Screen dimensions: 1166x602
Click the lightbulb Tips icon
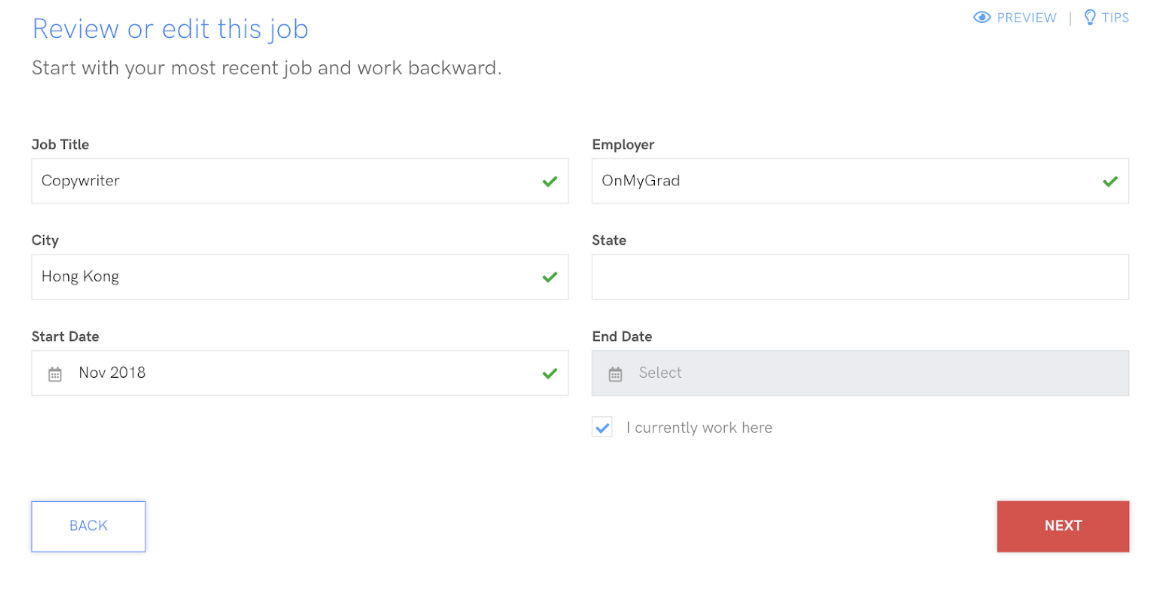pos(1090,18)
